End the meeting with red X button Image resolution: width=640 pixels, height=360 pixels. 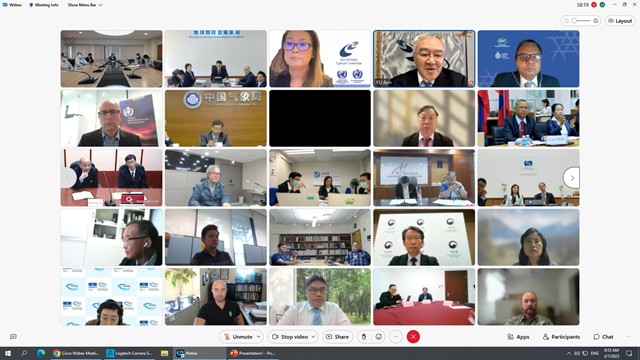(413, 337)
